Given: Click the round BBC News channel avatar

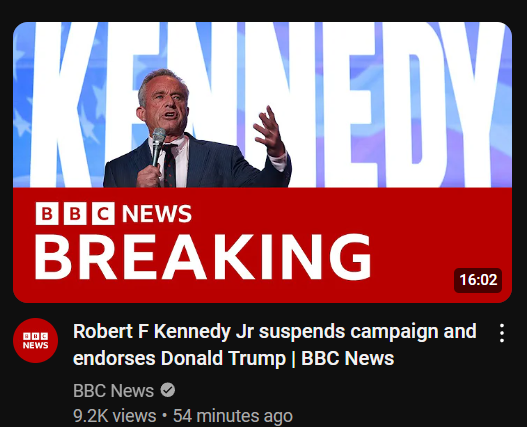Looking at the screenshot, I should (35, 340).
